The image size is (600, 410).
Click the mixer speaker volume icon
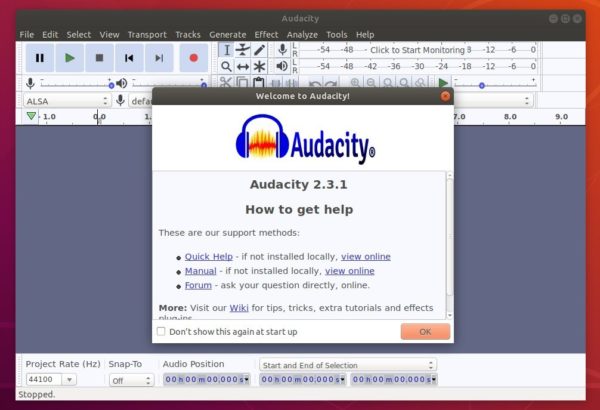point(122,83)
